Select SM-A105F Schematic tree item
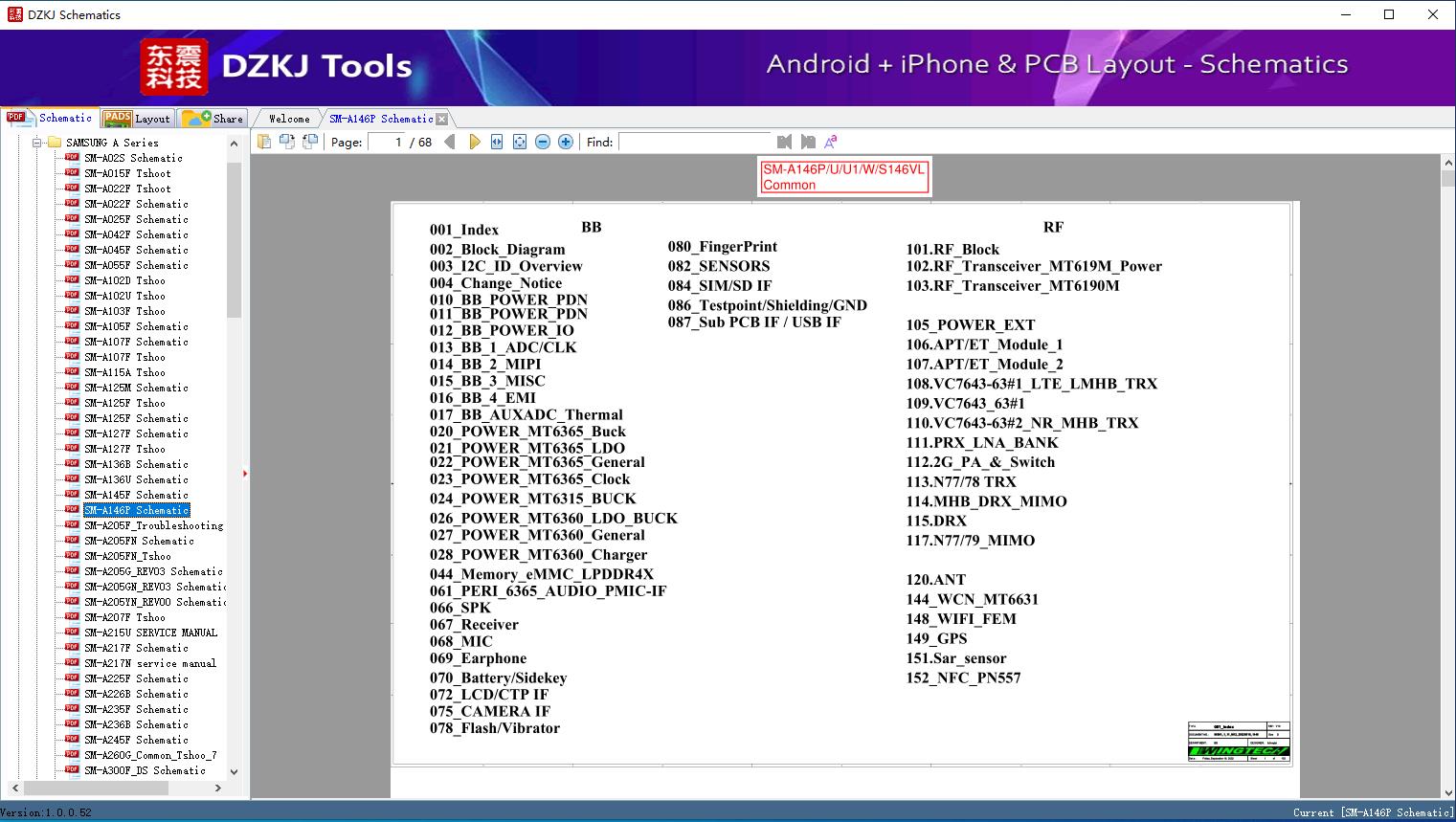The height and width of the screenshot is (822, 1456). 136,326
